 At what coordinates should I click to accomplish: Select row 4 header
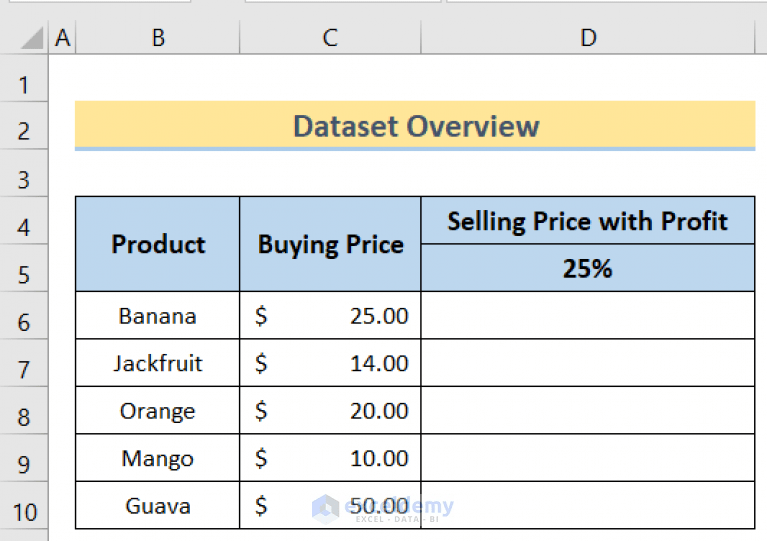[x=23, y=221]
